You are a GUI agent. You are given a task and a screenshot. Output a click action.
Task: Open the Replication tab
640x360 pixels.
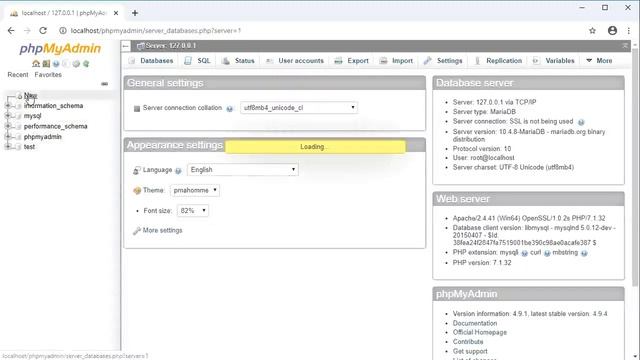click(x=498, y=60)
